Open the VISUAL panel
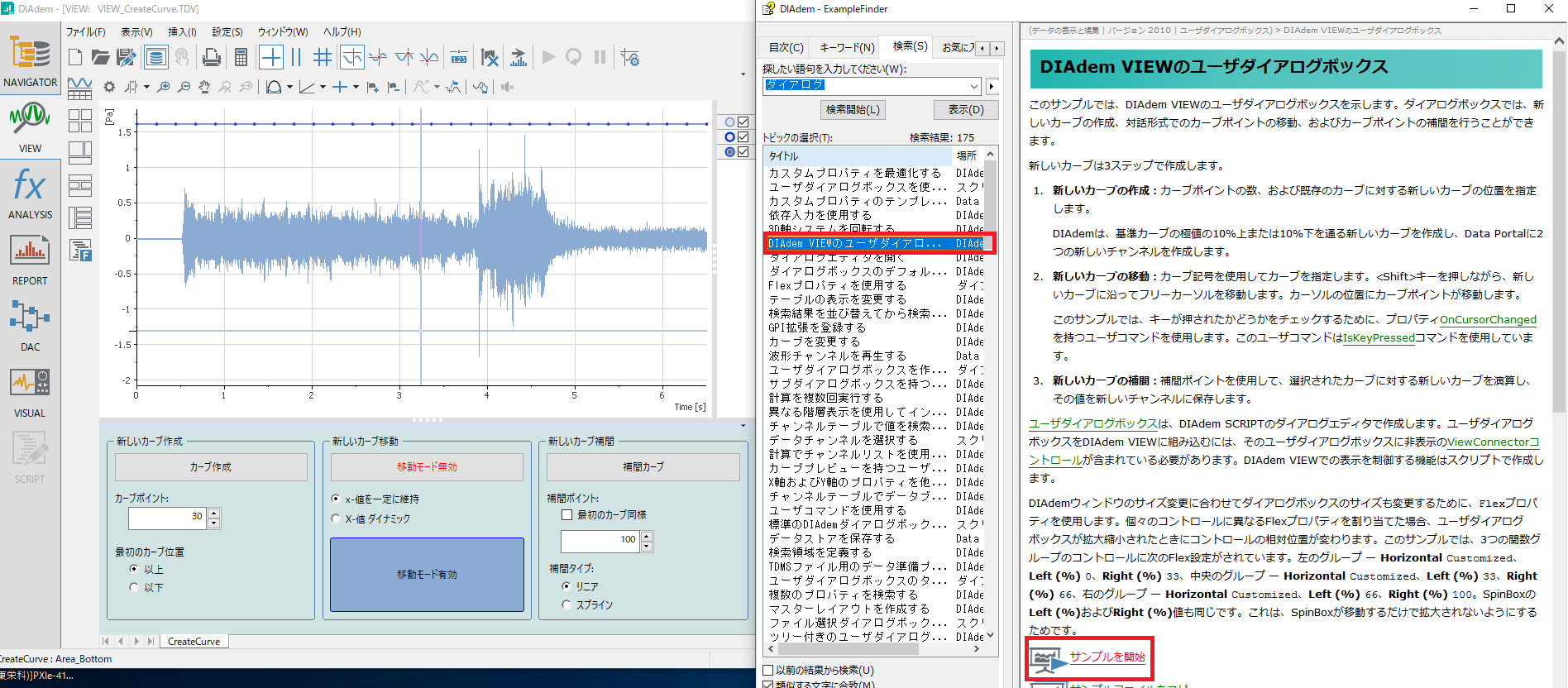Image resolution: width=1568 pixels, height=688 pixels. (x=30, y=392)
